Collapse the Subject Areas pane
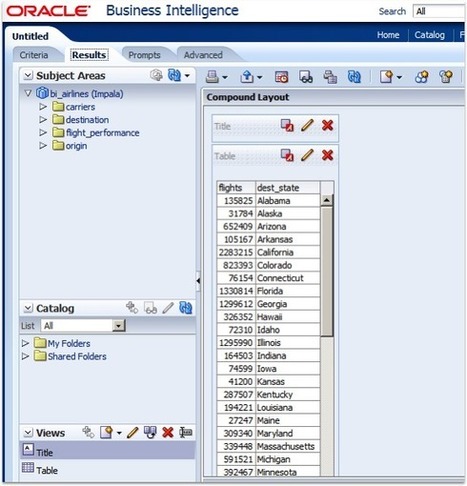The image size is (467, 486). [x=28, y=76]
